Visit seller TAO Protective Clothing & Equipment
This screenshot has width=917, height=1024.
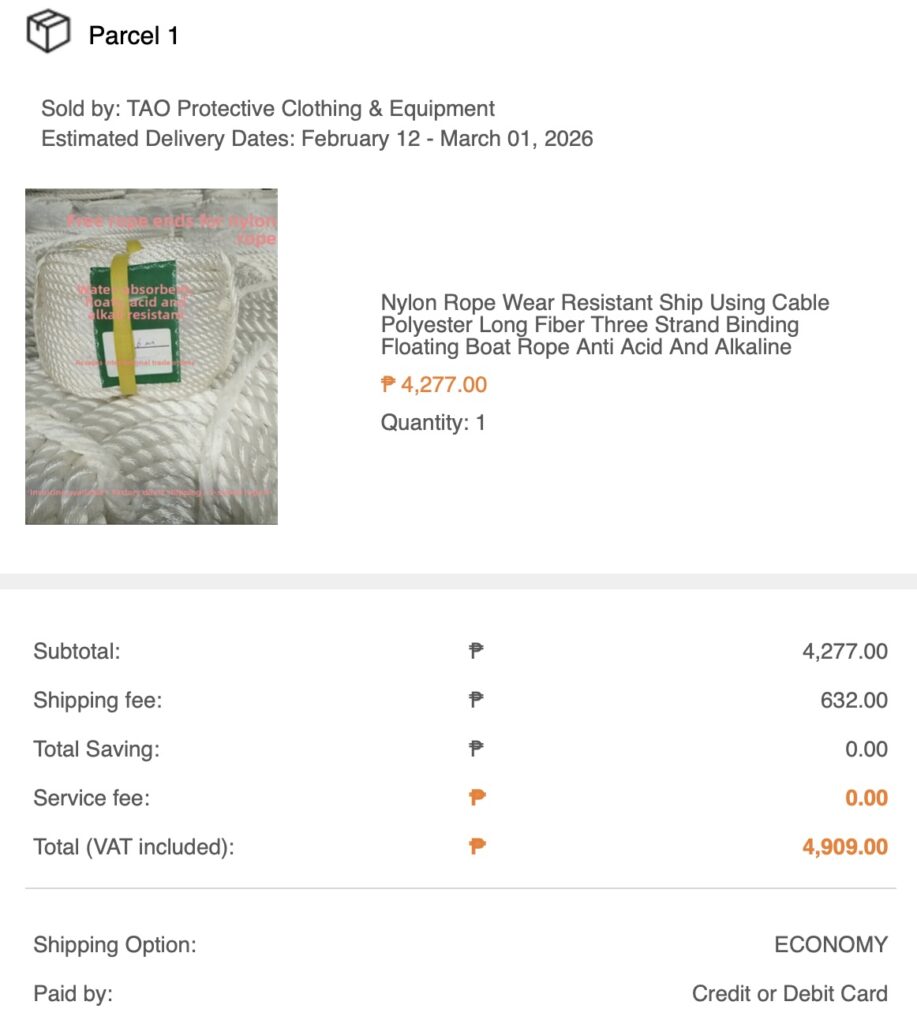click(311, 109)
